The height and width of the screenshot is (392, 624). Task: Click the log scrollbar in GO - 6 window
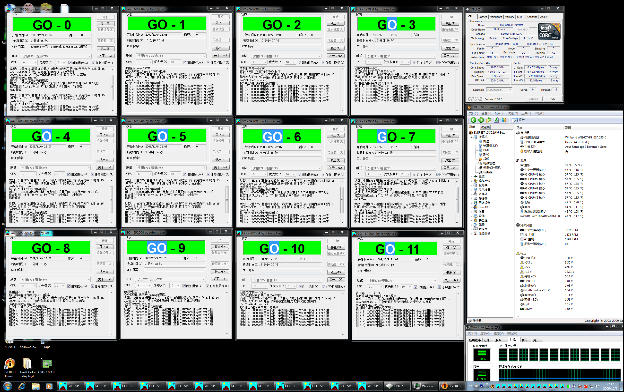click(x=342, y=201)
